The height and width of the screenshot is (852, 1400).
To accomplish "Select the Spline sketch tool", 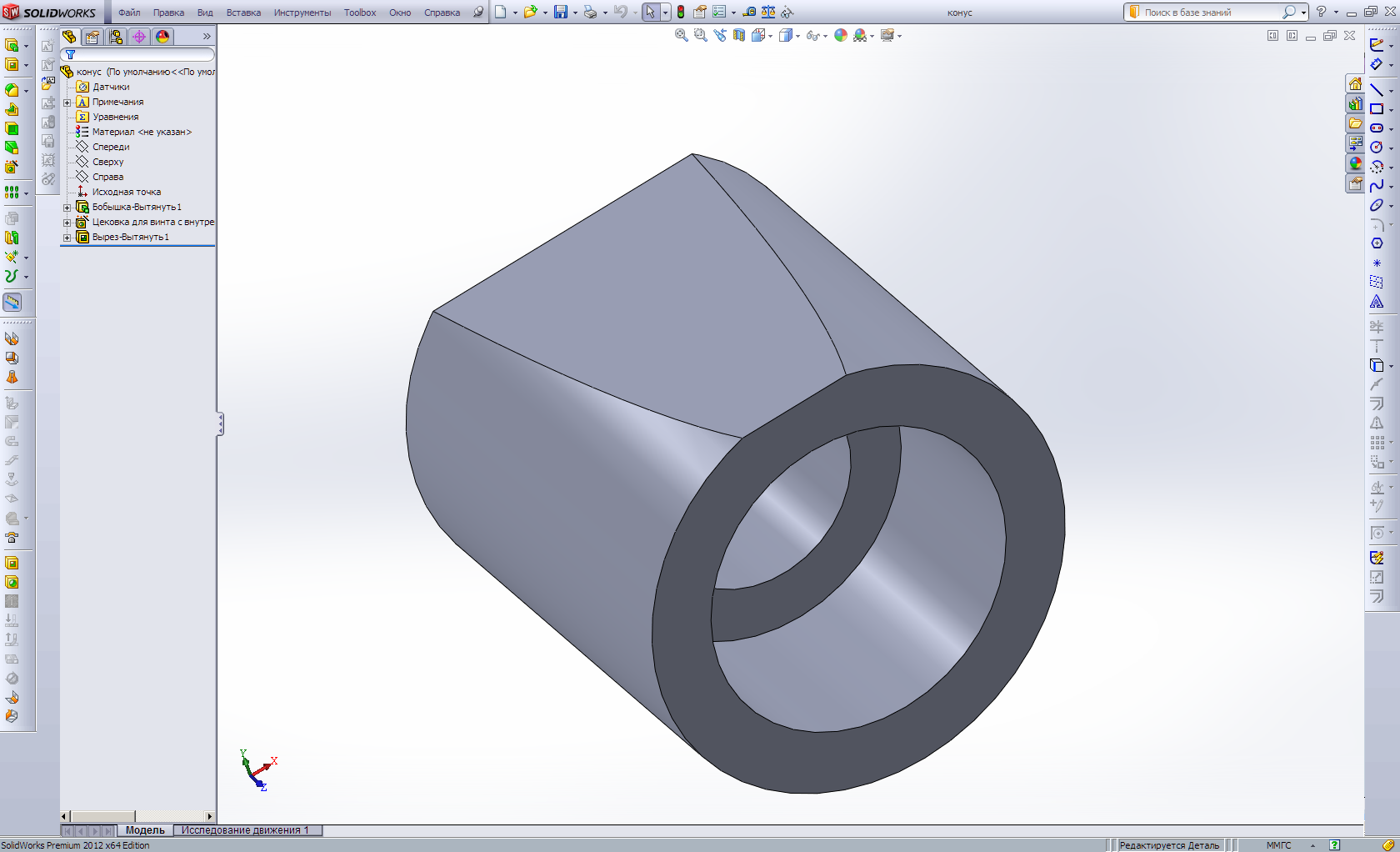I will coord(1377,186).
